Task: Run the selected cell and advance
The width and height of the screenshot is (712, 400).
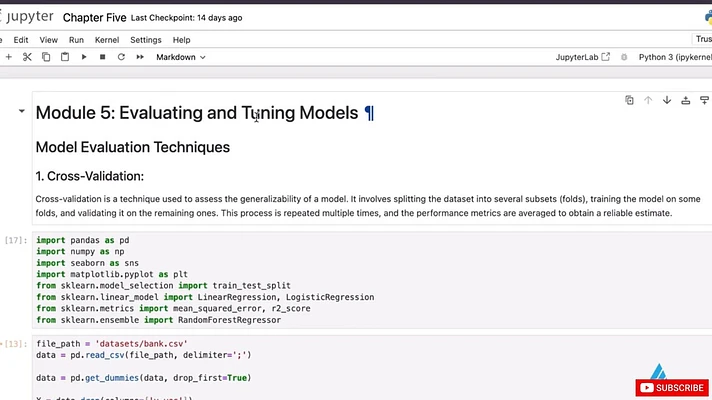Action: pyautogui.click(x=84, y=57)
